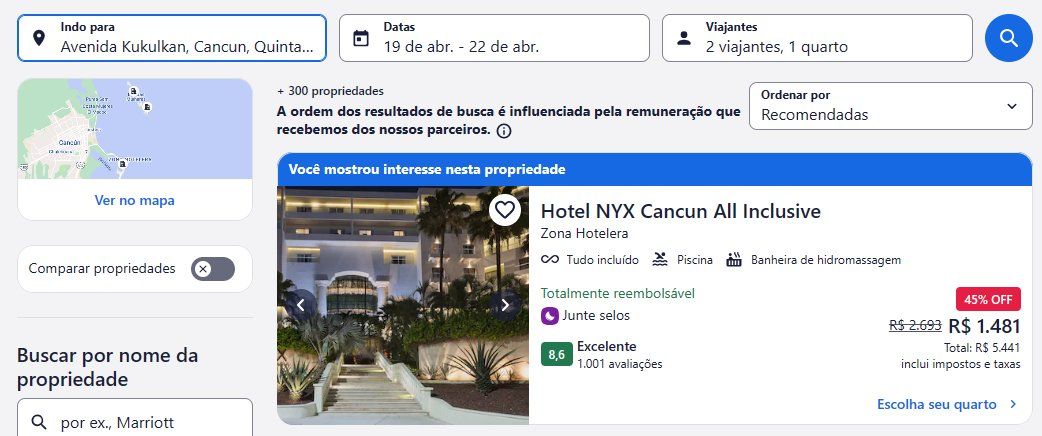Screen dimensions: 1042x436
Task: Click the Cancun map thumbnail
Action: (135, 129)
